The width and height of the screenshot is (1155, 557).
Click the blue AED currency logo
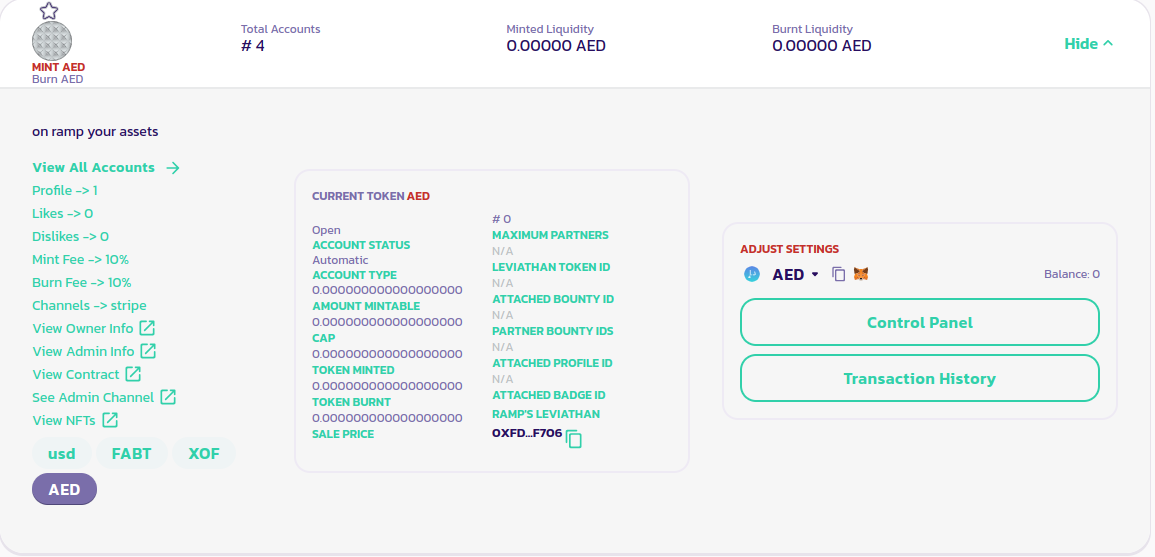752,274
